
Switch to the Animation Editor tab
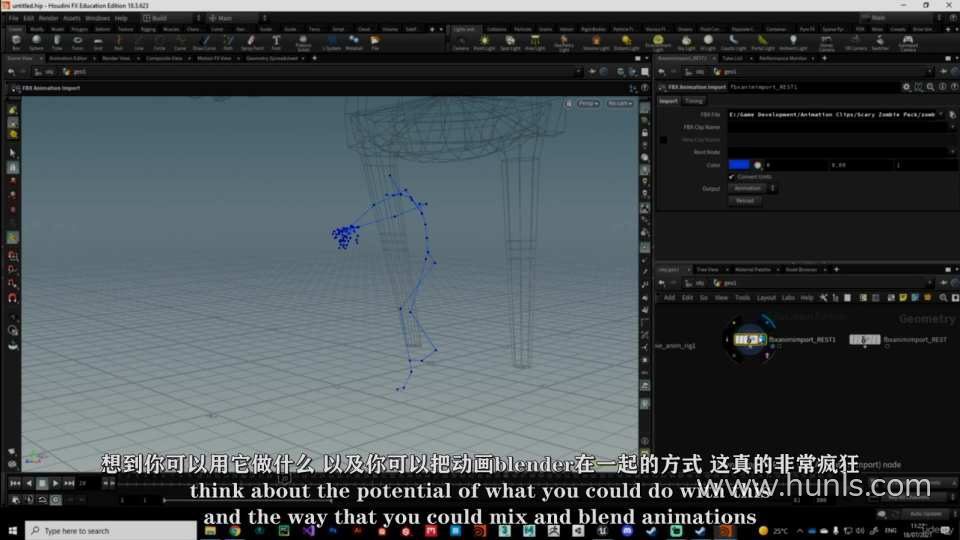click(68, 58)
